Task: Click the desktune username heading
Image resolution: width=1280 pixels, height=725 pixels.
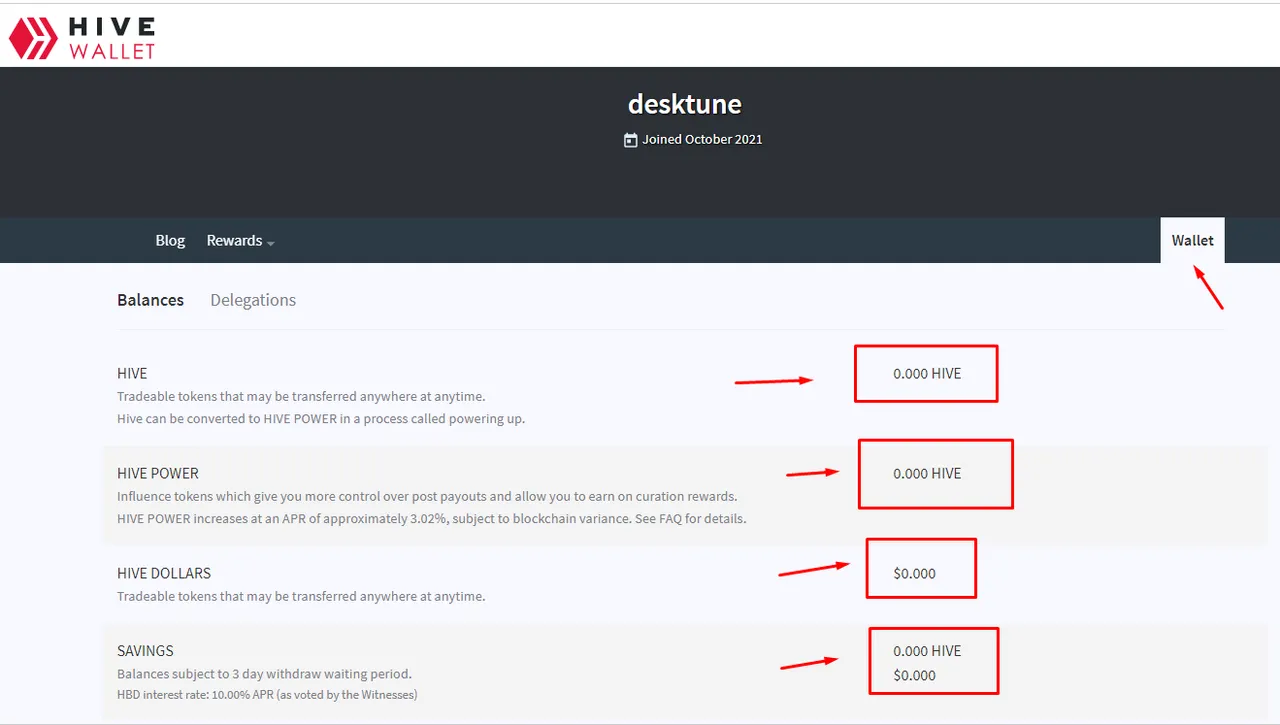Action: pos(685,104)
